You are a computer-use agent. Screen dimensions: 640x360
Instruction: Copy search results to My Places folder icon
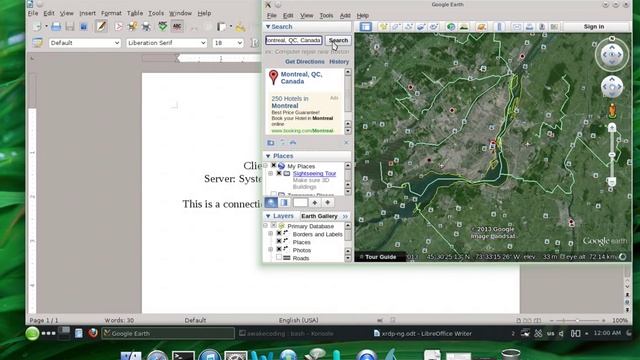pyautogui.click(x=271, y=142)
